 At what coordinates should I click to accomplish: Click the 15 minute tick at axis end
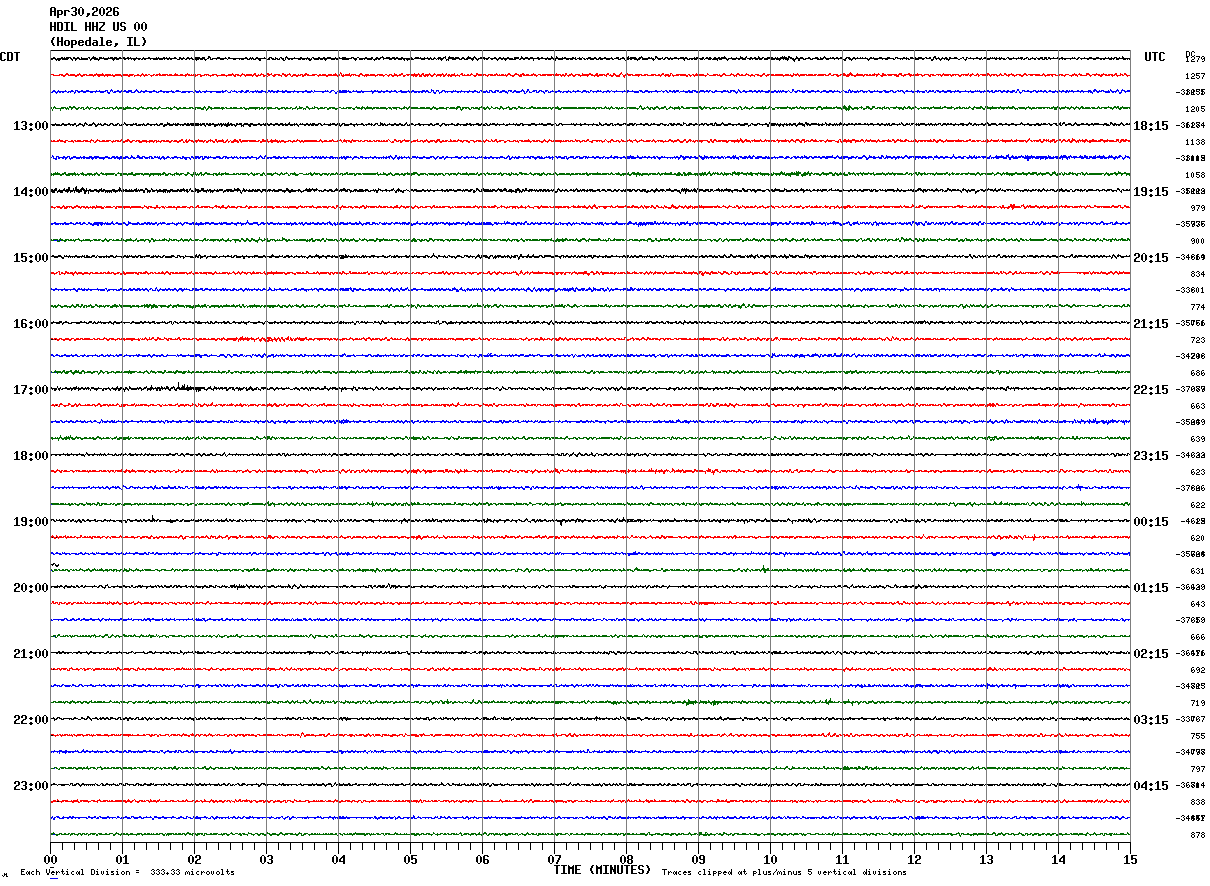1130,859
